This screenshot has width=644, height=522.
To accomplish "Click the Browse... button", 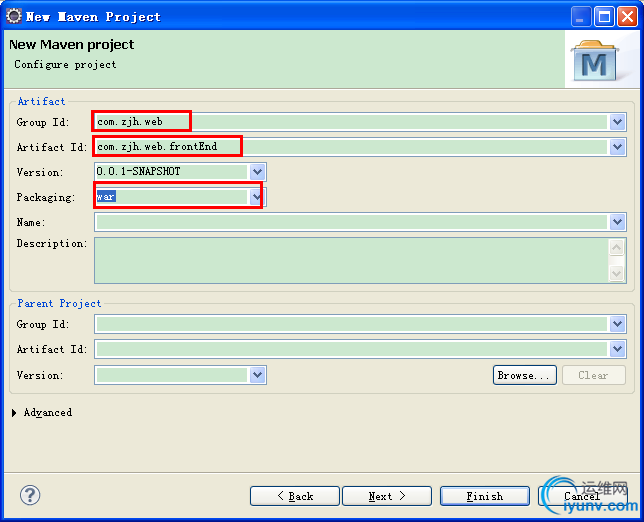I will (524, 375).
